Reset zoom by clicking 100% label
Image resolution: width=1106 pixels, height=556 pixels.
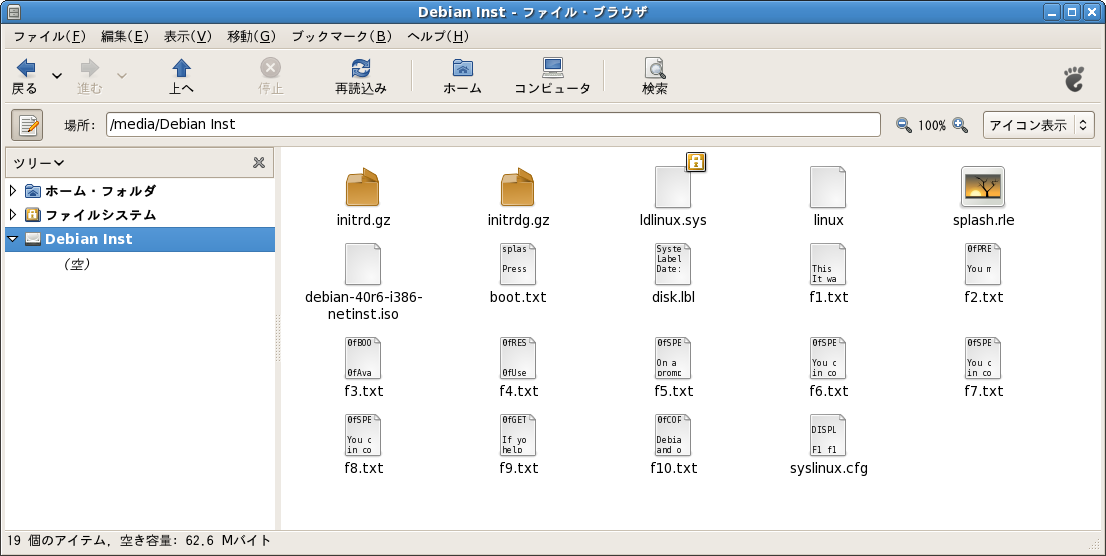[932, 126]
